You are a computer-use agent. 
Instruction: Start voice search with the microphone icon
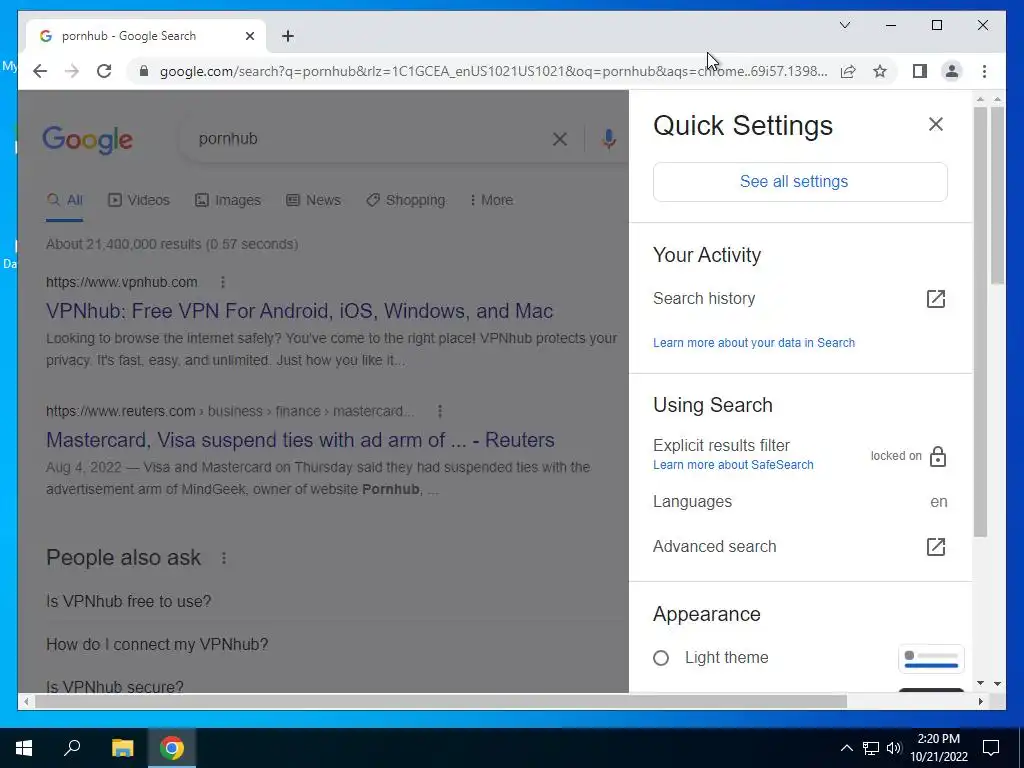click(609, 139)
